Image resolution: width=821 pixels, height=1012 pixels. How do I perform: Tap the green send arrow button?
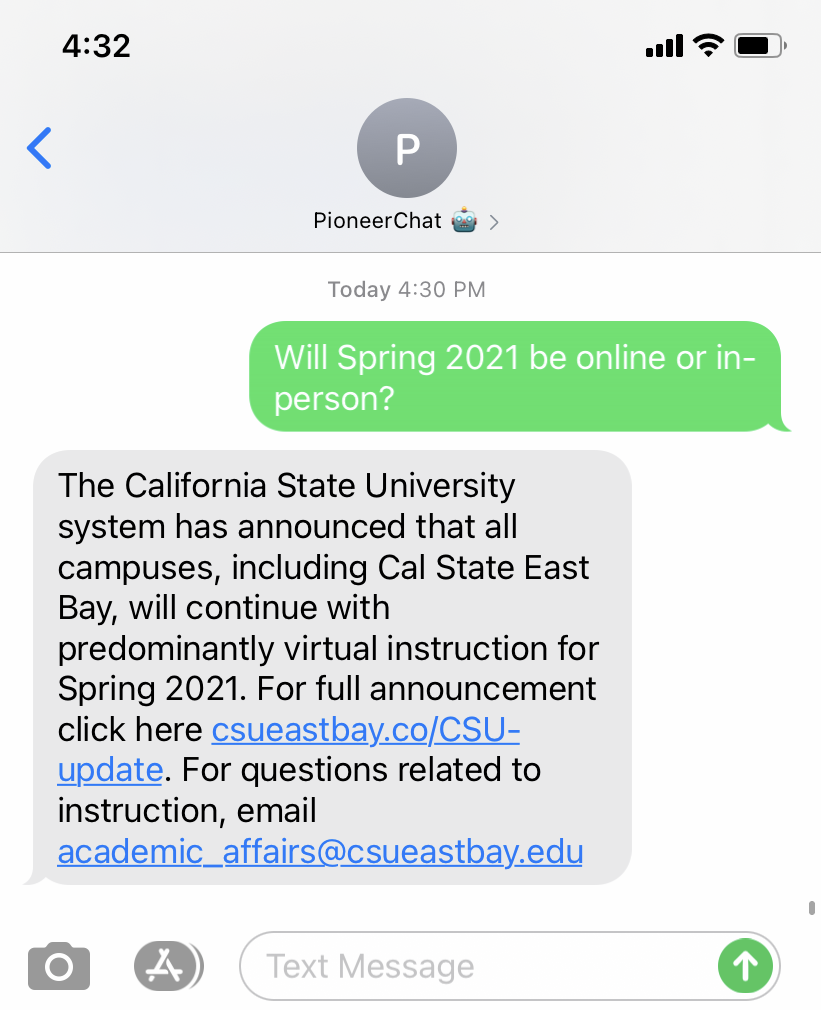coord(745,966)
